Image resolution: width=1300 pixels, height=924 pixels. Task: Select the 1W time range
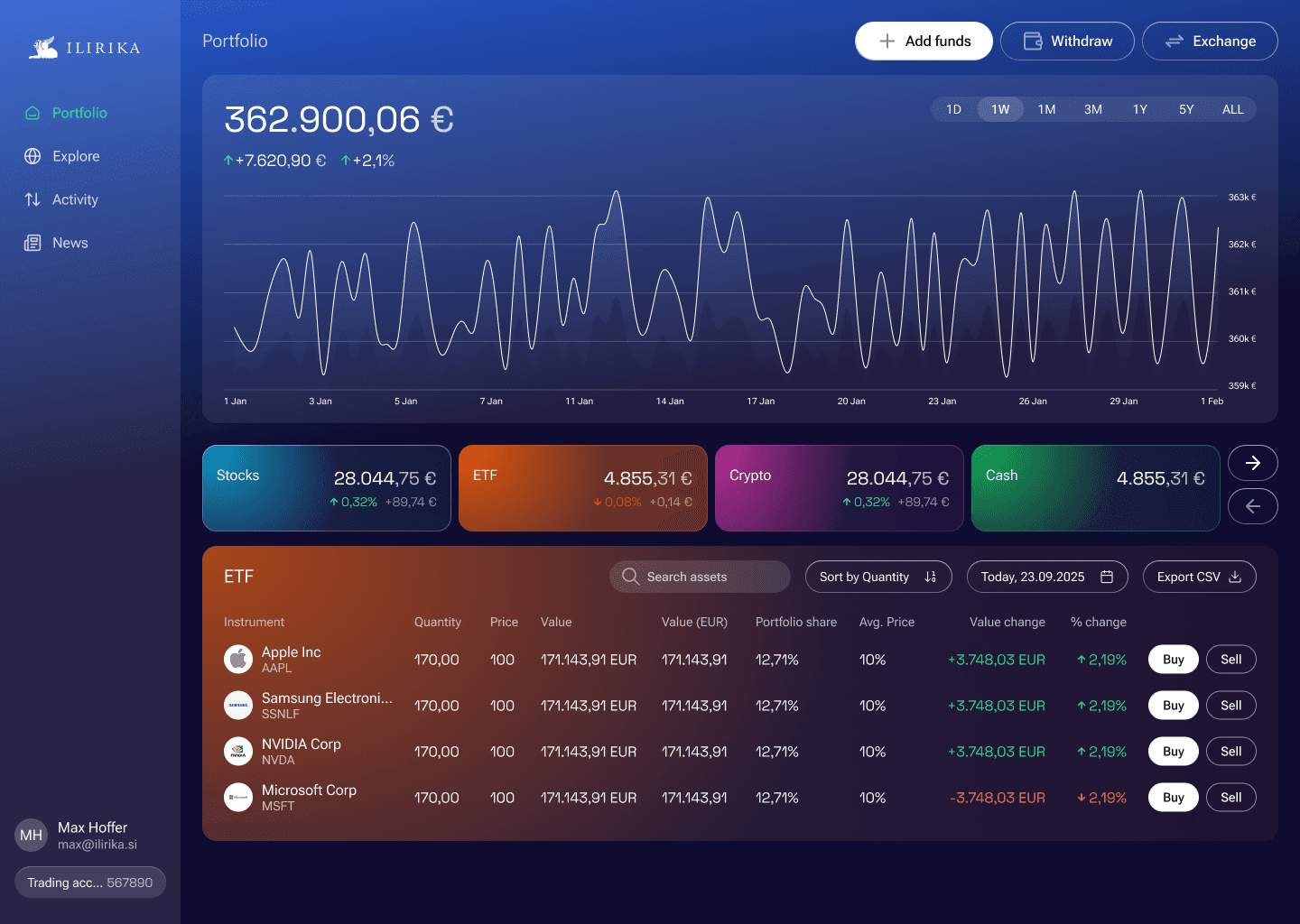pos(1000,109)
